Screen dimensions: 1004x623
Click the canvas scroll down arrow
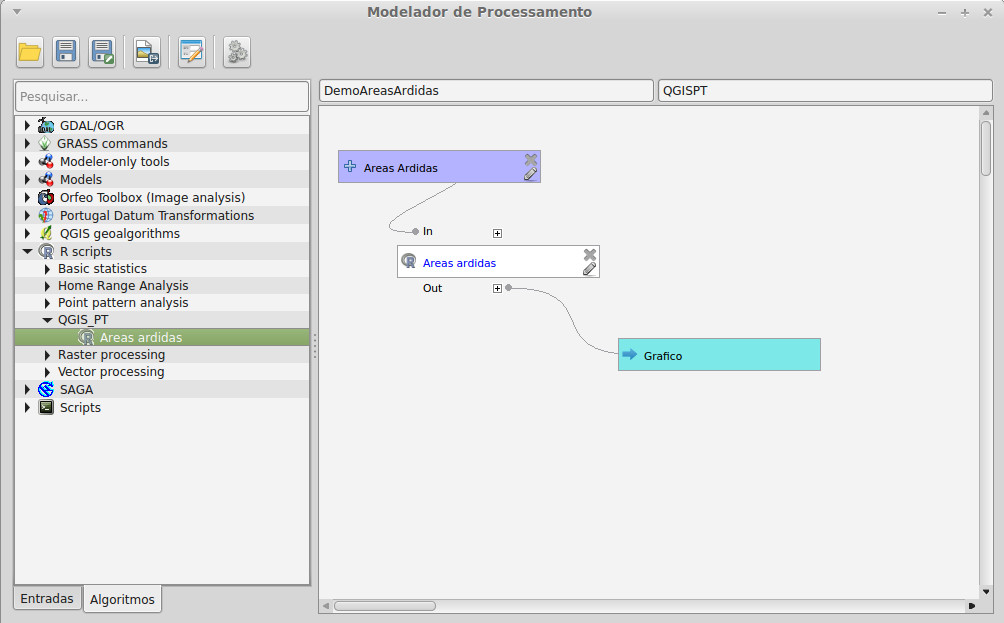tap(986, 592)
